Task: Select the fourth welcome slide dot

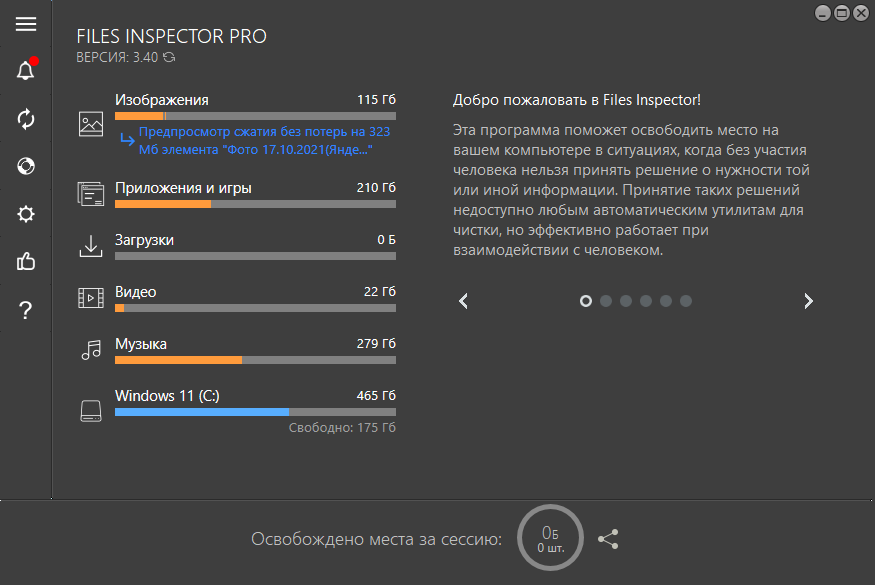Action: click(646, 301)
